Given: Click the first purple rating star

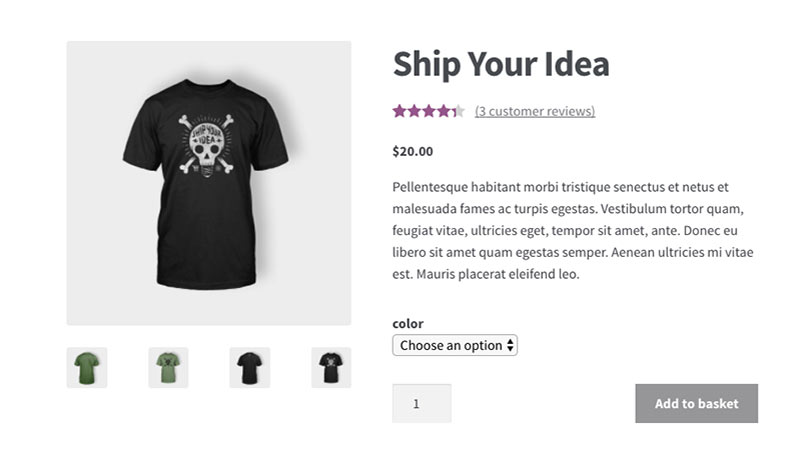Looking at the screenshot, I should (x=399, y=111).
